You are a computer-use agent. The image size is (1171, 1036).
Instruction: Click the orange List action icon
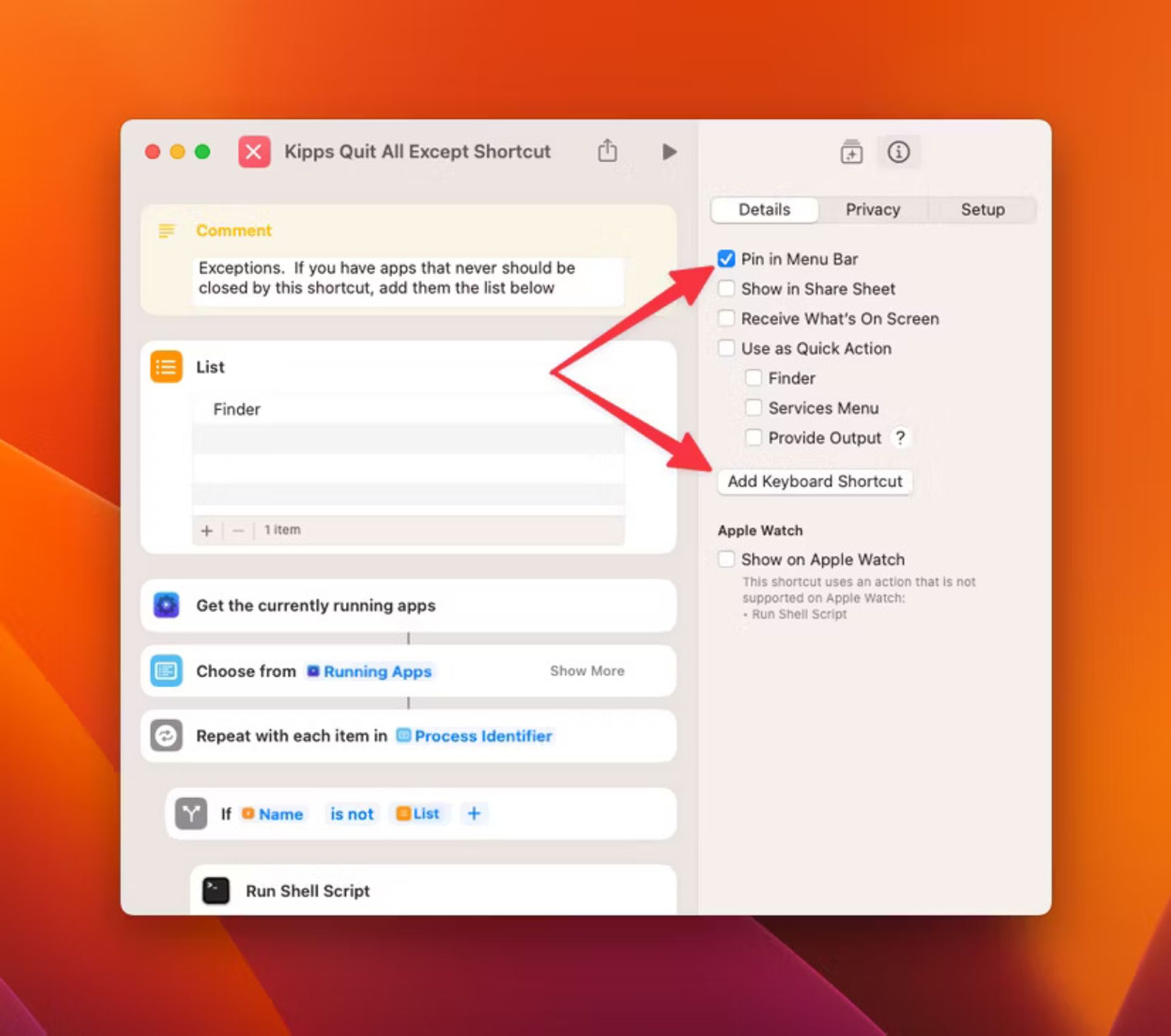[x=165, y=366]
